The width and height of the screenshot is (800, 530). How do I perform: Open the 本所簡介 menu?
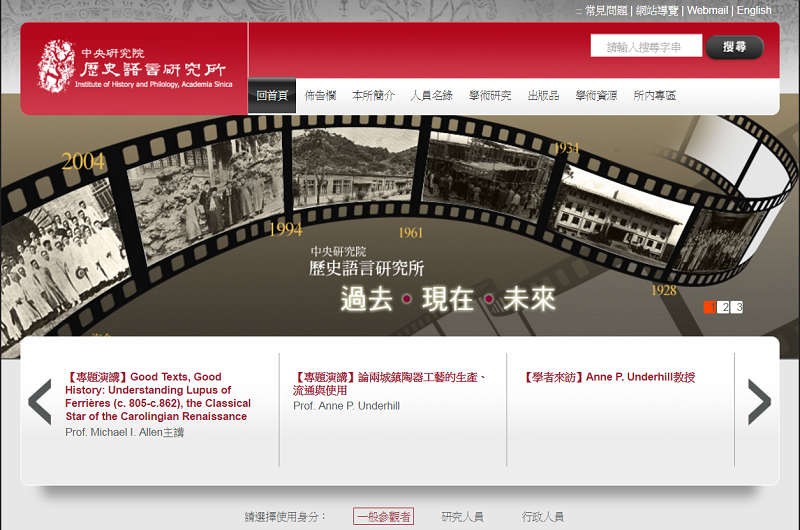(x=373, y=96)
